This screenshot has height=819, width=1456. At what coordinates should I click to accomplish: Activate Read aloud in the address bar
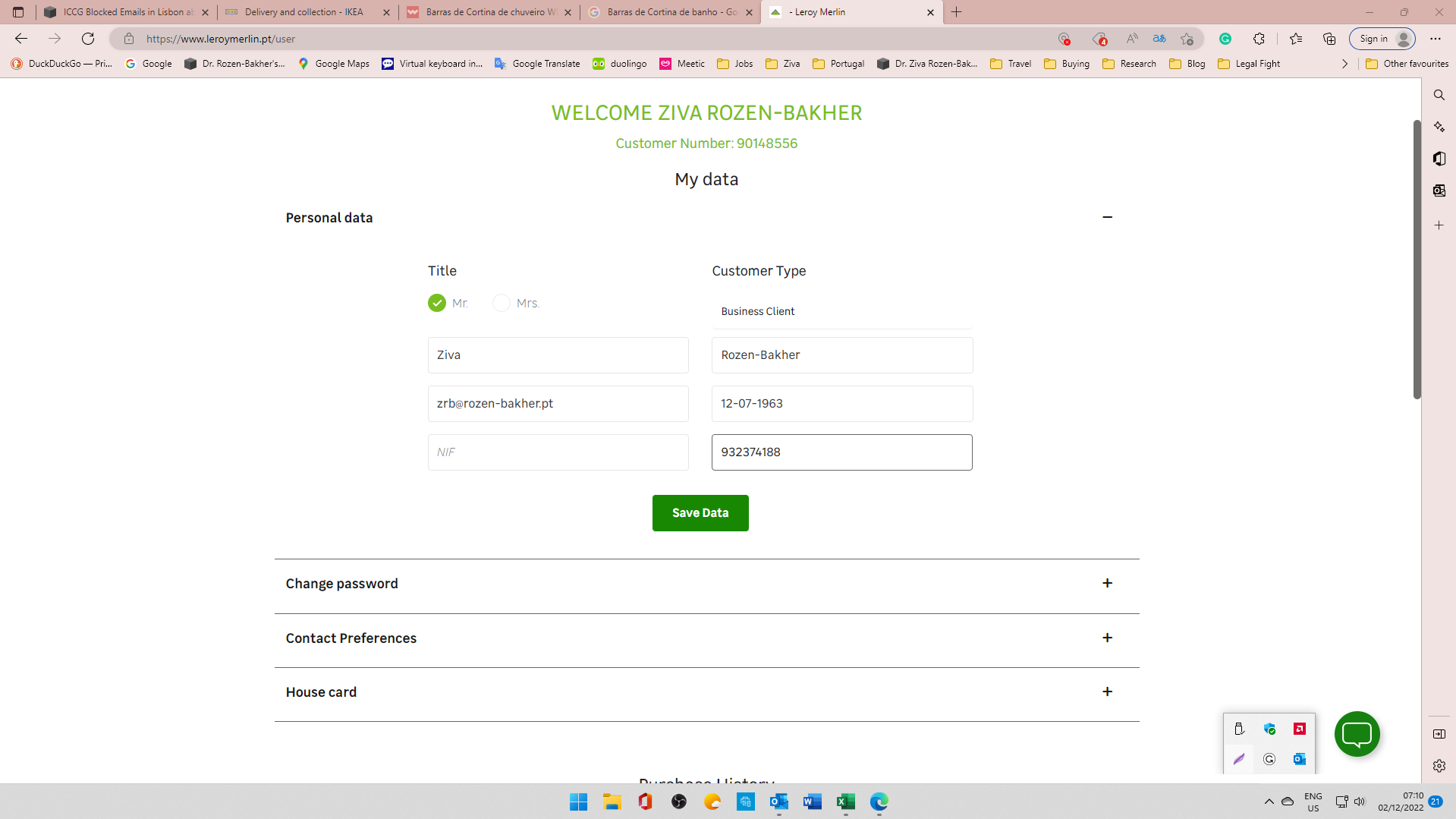tap(1132, 38)
